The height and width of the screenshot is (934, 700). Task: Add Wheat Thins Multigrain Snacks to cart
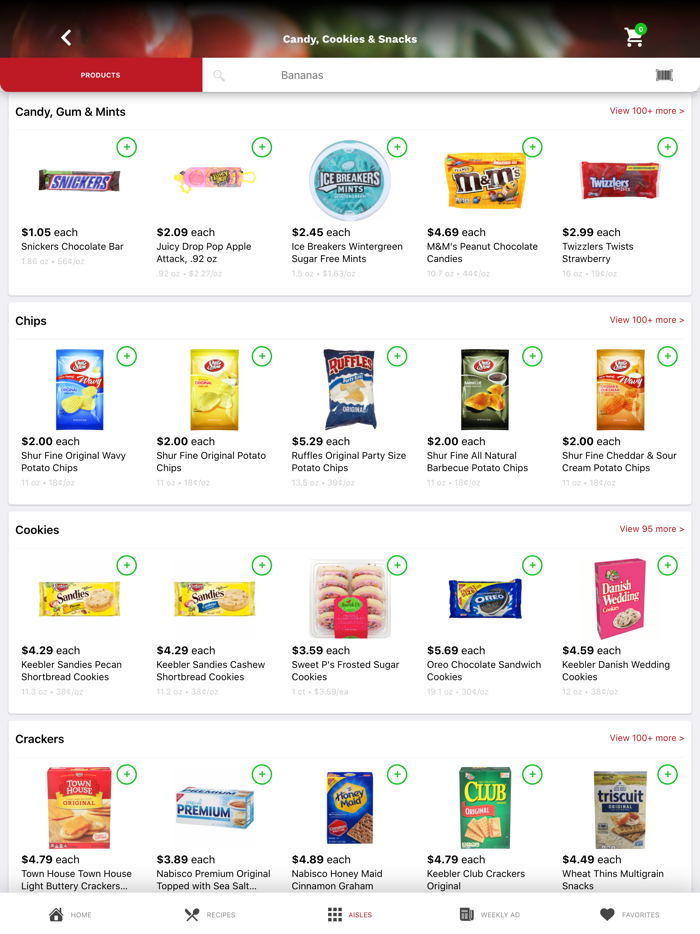tap(667, 774)
